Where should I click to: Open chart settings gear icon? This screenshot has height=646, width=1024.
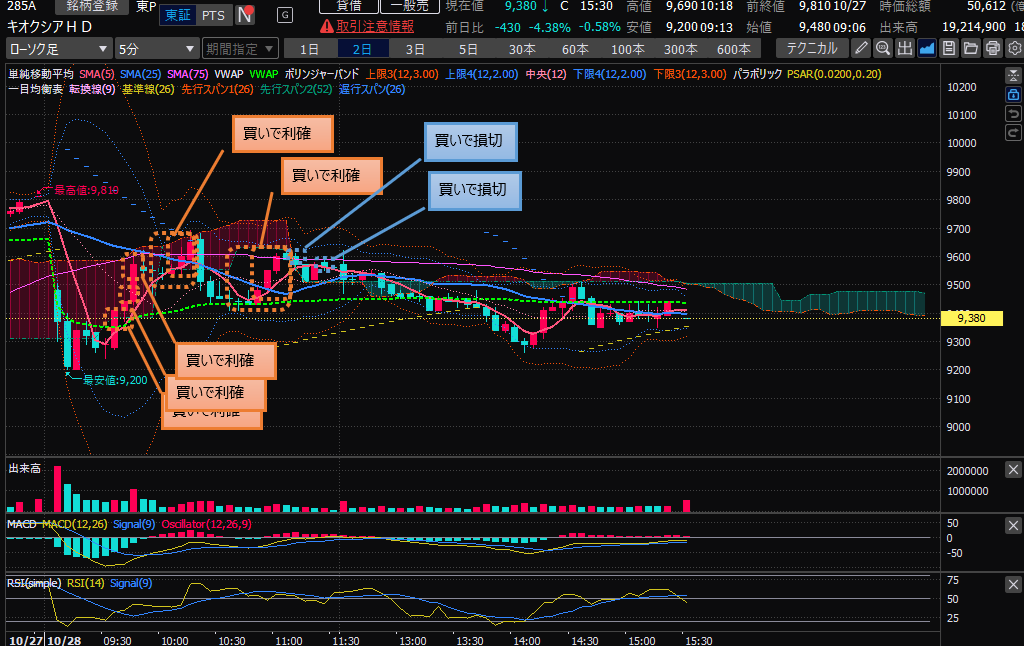click(1014, 48)
